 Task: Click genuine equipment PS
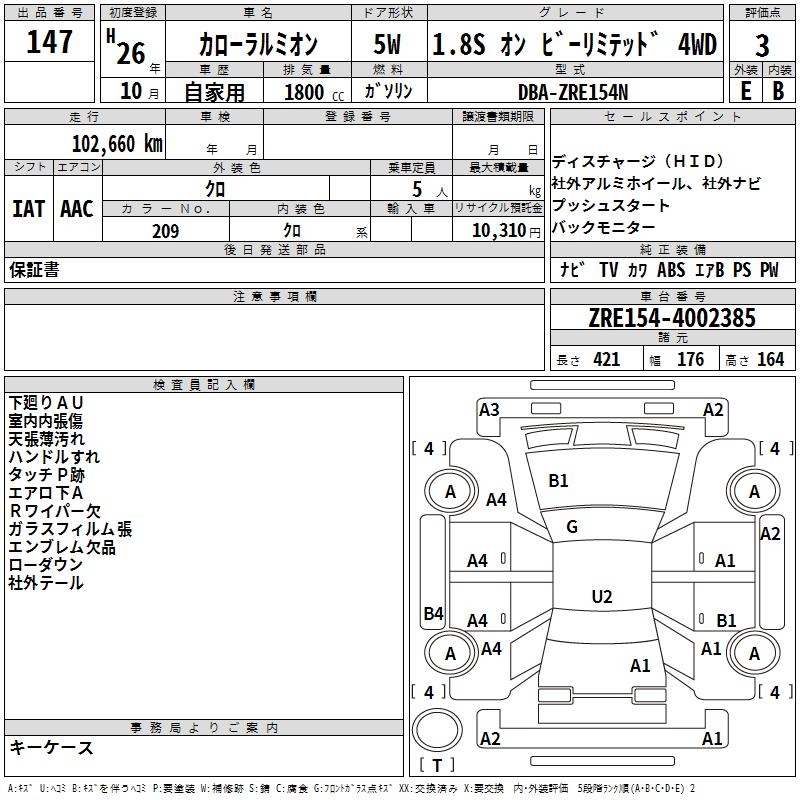pos(742,269)
